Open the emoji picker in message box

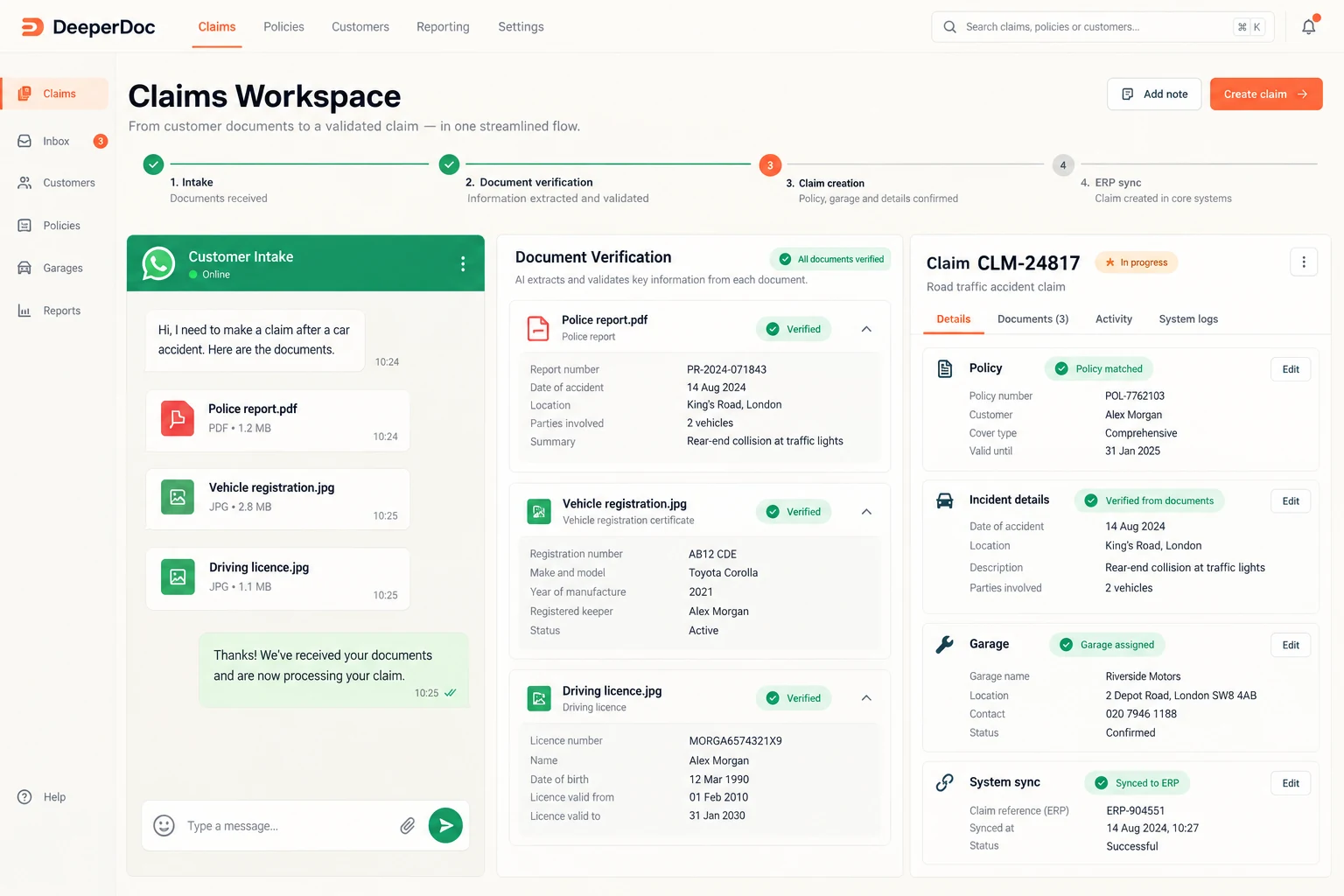click(x=164, y=826)
